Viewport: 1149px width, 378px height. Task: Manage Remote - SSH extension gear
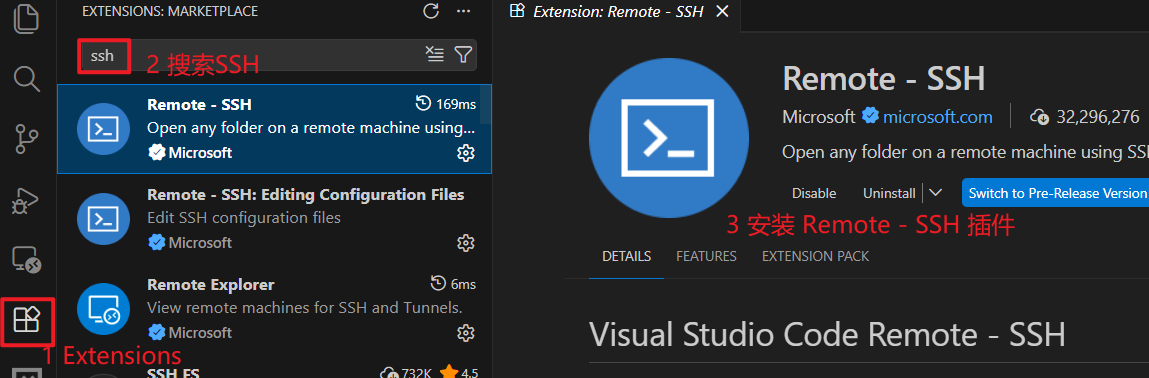pos(465,152)
